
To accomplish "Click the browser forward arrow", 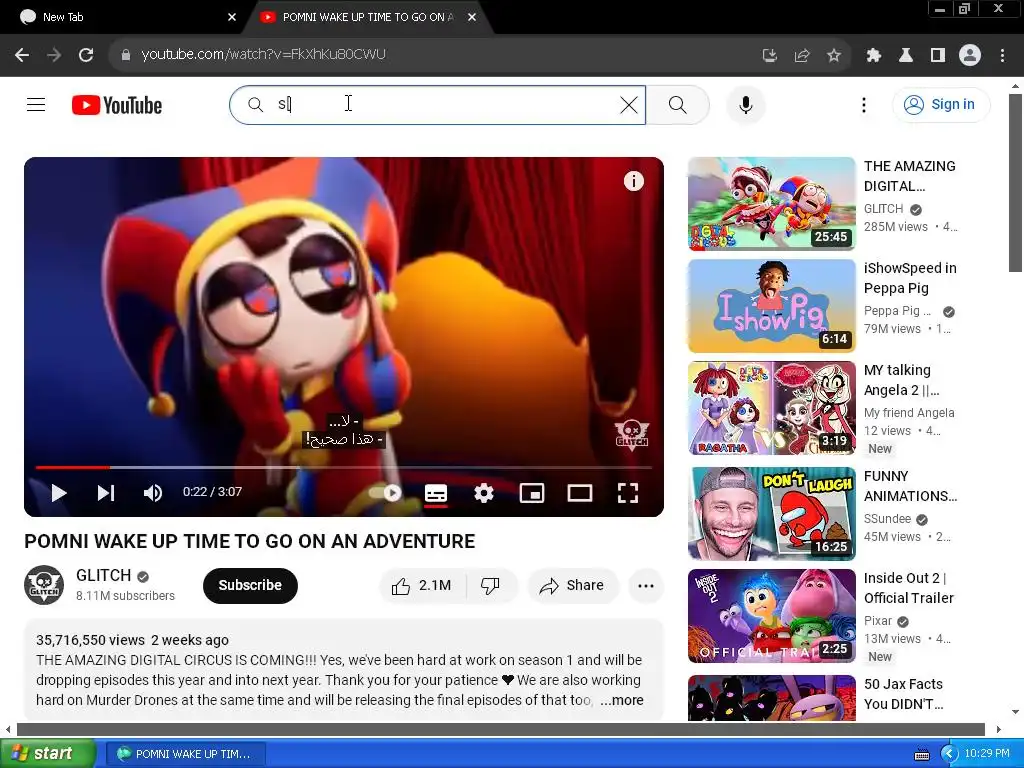I will 54,56.
